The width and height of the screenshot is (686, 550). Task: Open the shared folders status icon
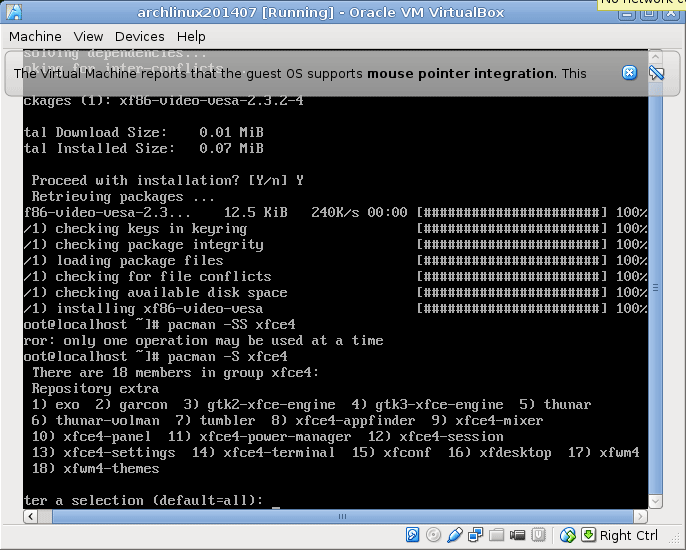497,535
